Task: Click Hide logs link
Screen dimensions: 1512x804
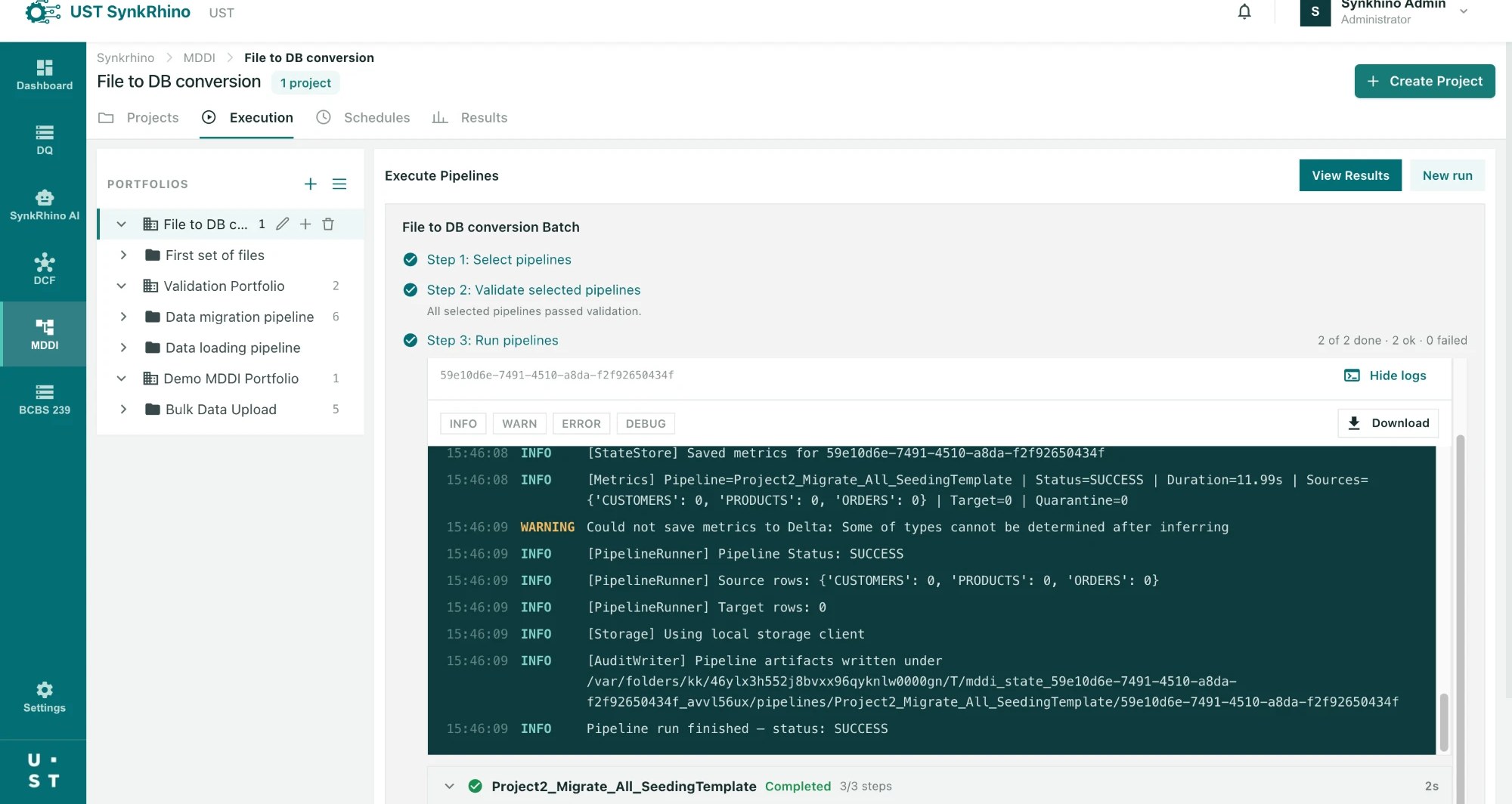Action: click(x=1385, y=376)
